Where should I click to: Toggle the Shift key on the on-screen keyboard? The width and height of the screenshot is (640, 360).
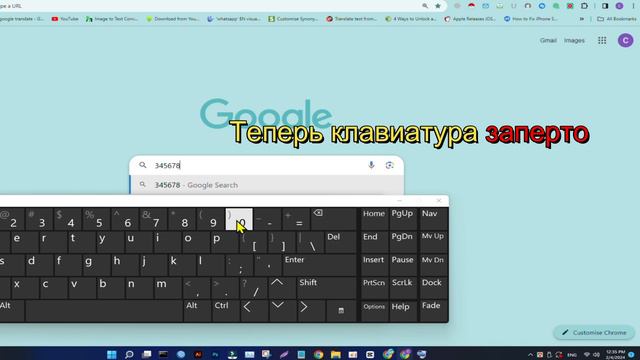tap(327, 287)
